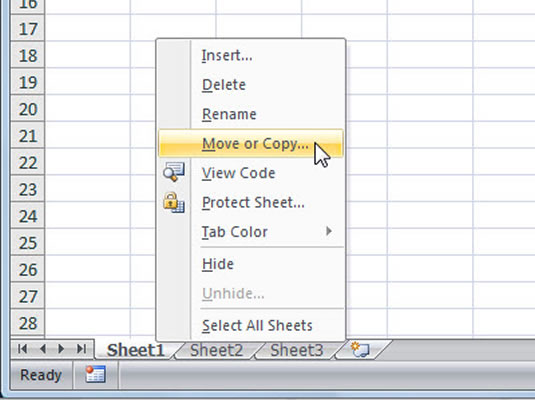Select row header 24
535x400 pixels.
(x=28, y=216)
